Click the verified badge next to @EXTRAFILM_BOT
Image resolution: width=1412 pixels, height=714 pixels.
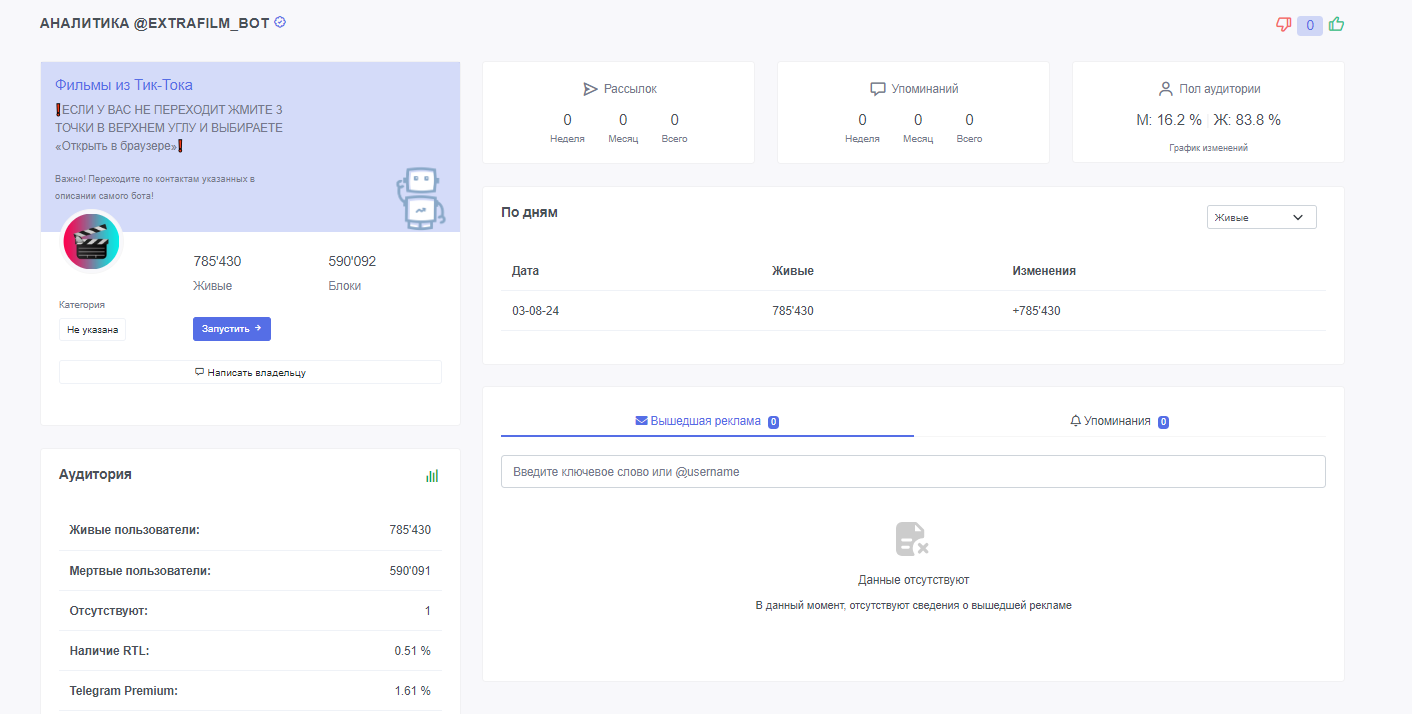coord(280,22)
